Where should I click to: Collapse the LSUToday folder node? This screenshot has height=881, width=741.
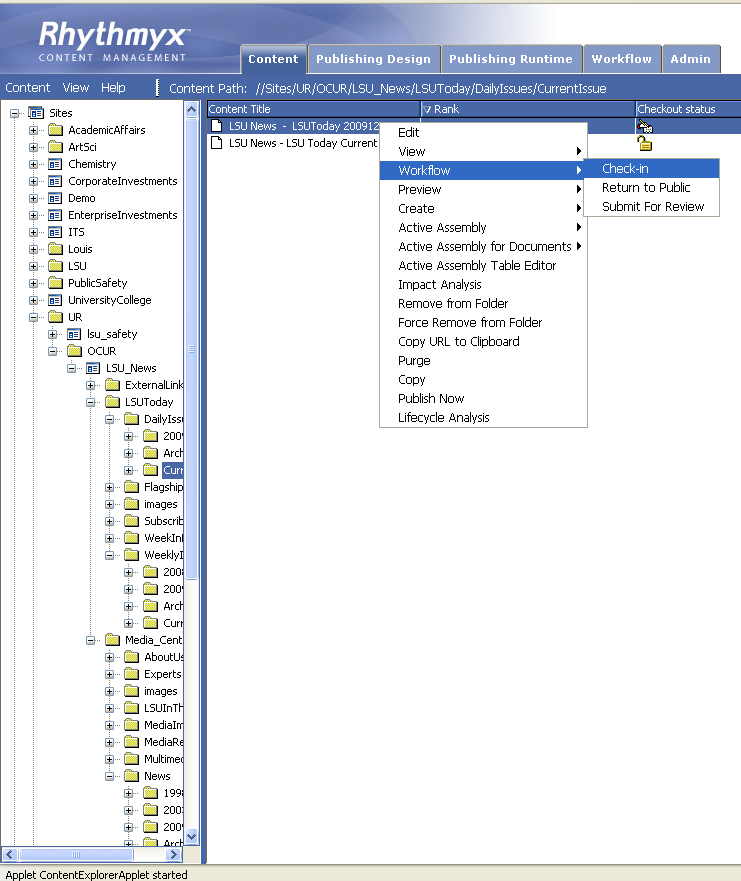[90, 402]
